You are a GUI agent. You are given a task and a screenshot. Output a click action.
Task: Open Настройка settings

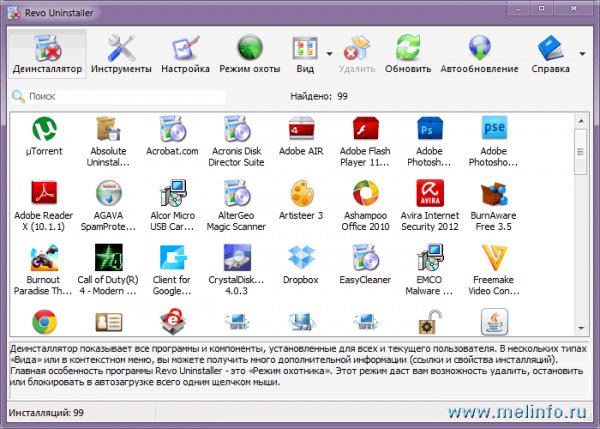click(x=185, y=54)
